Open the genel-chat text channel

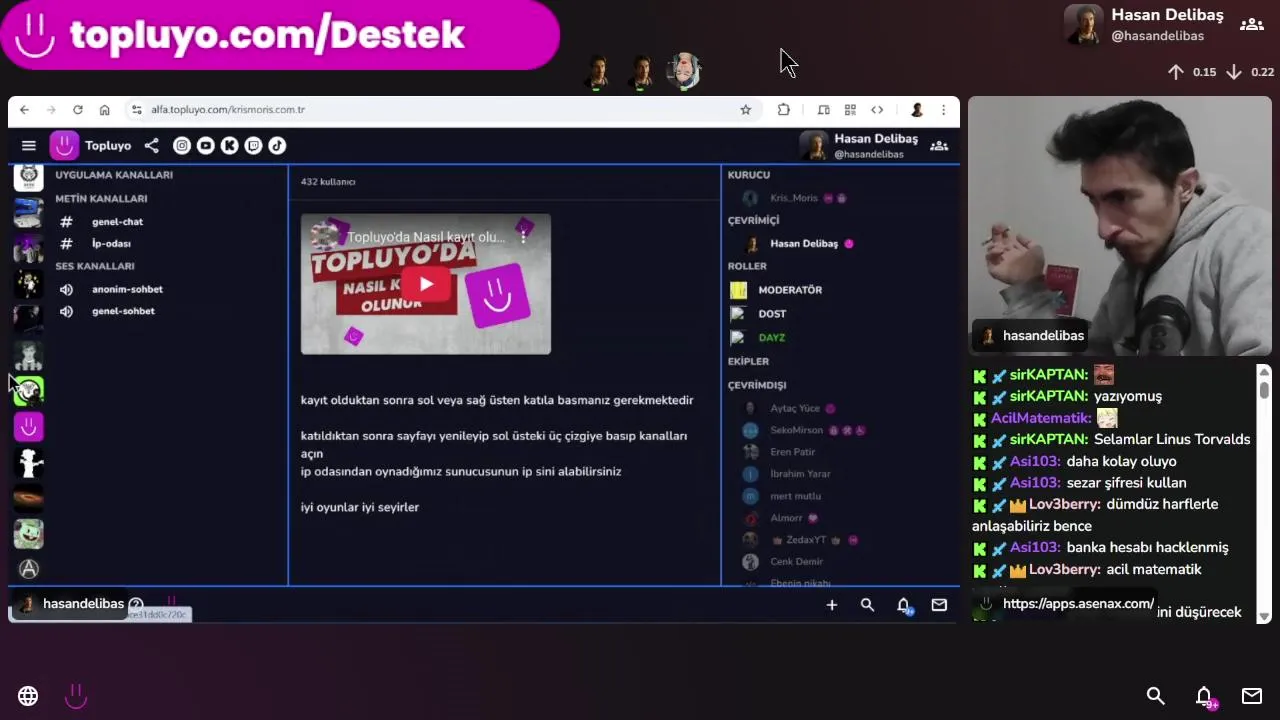pos(117,222)
